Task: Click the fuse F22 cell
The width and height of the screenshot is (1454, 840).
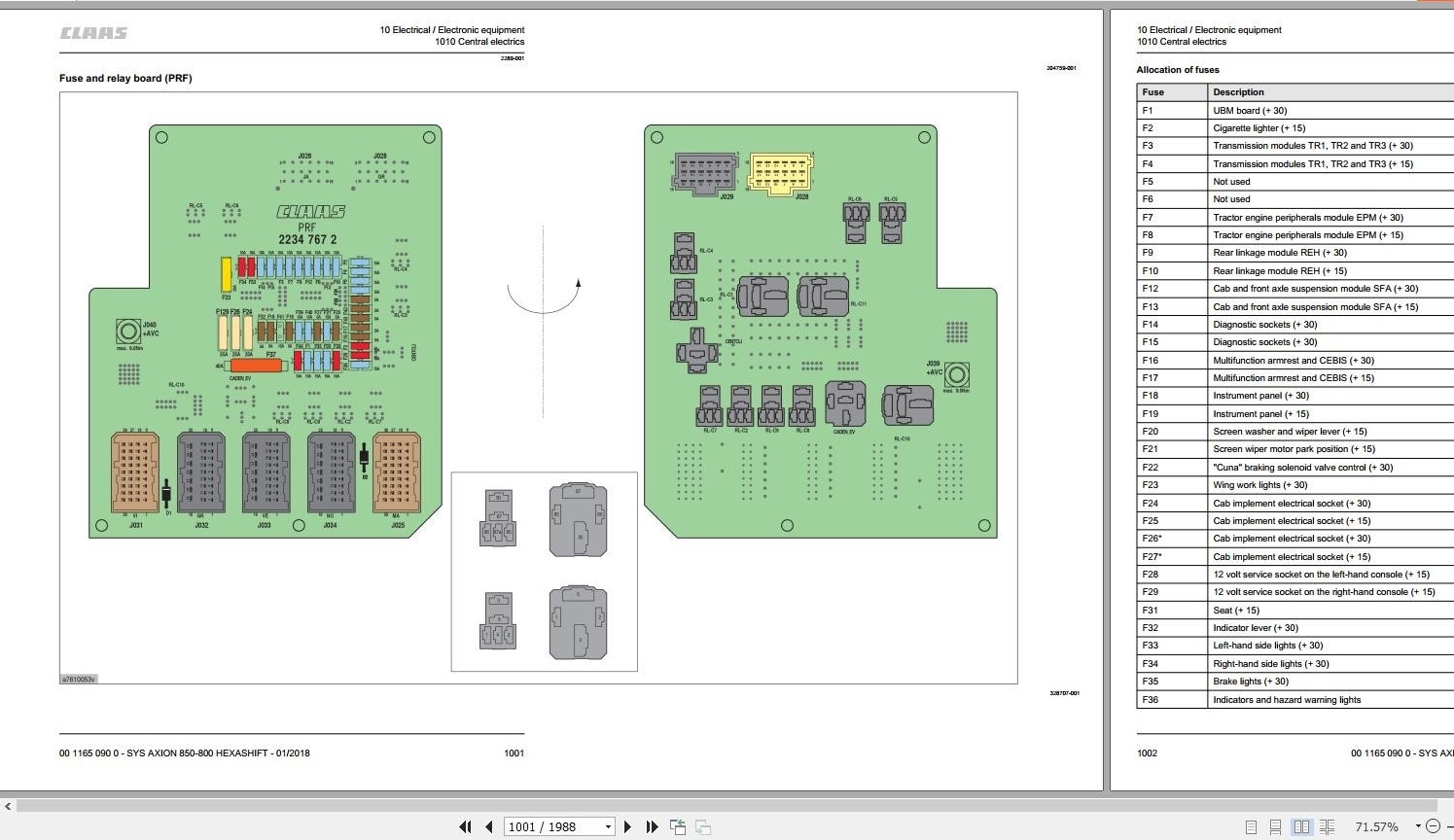Action: pos(1172,468)
